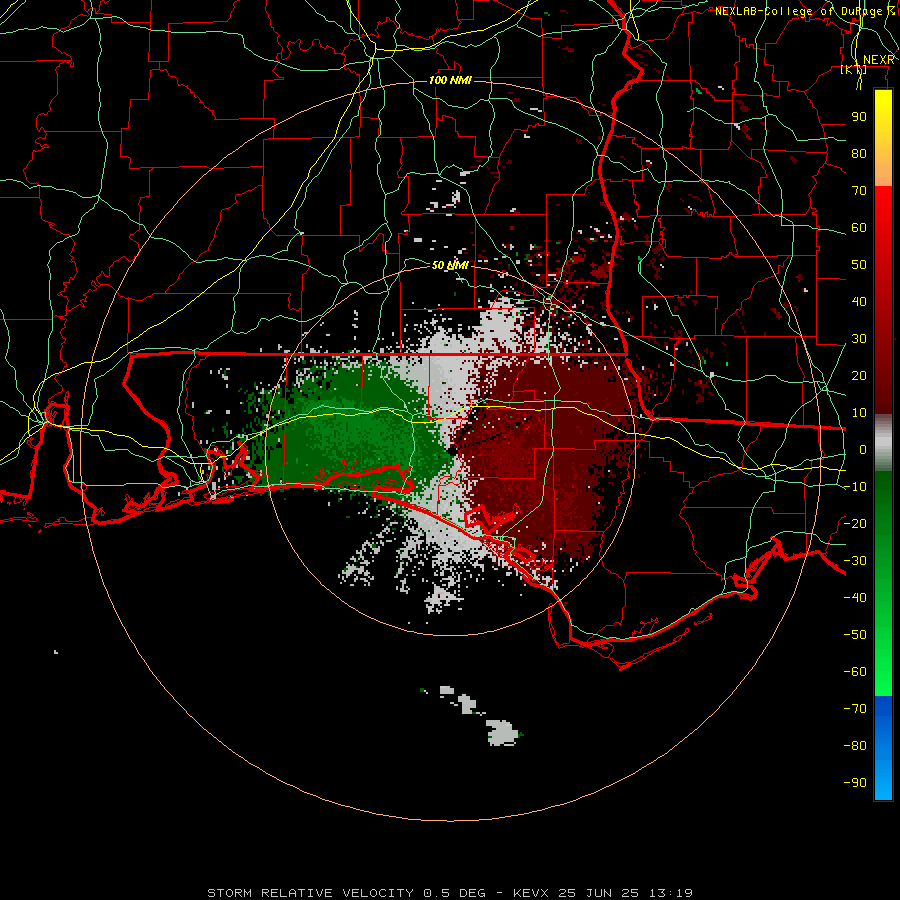
Task: Click the -30 value on the velocity scale
Action: (855, 561)
